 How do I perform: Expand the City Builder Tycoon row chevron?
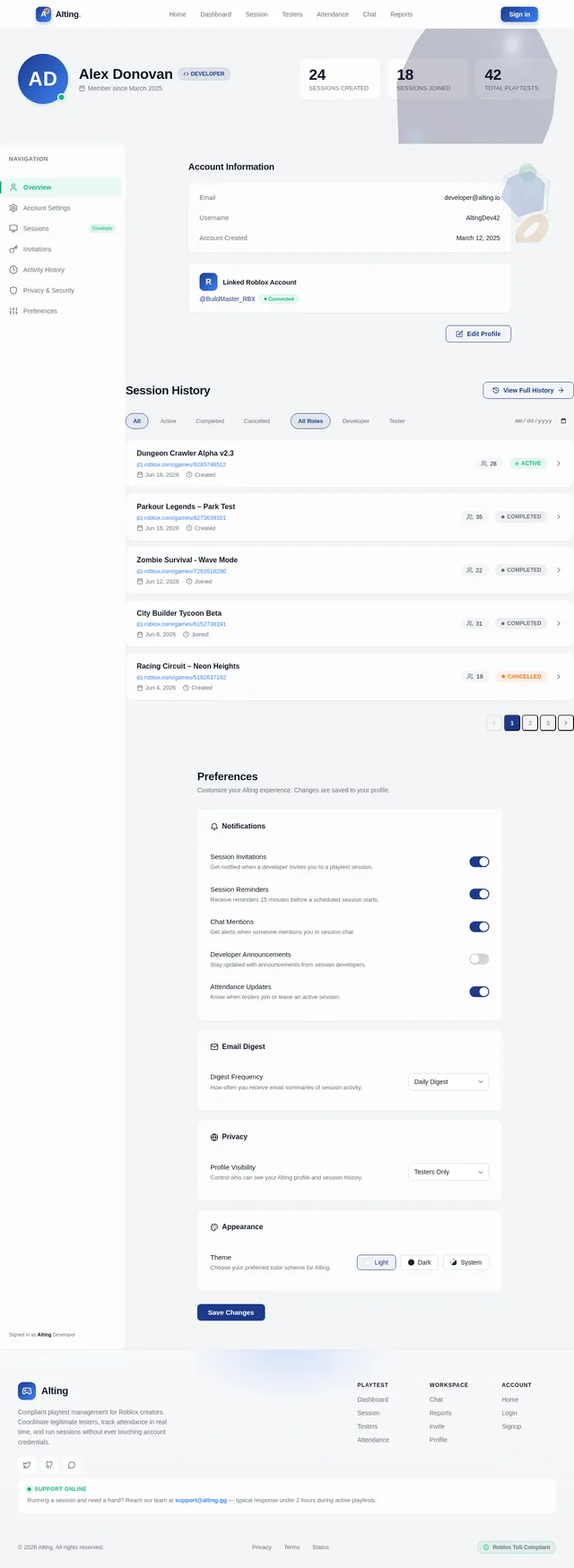(x=559, y=623)
